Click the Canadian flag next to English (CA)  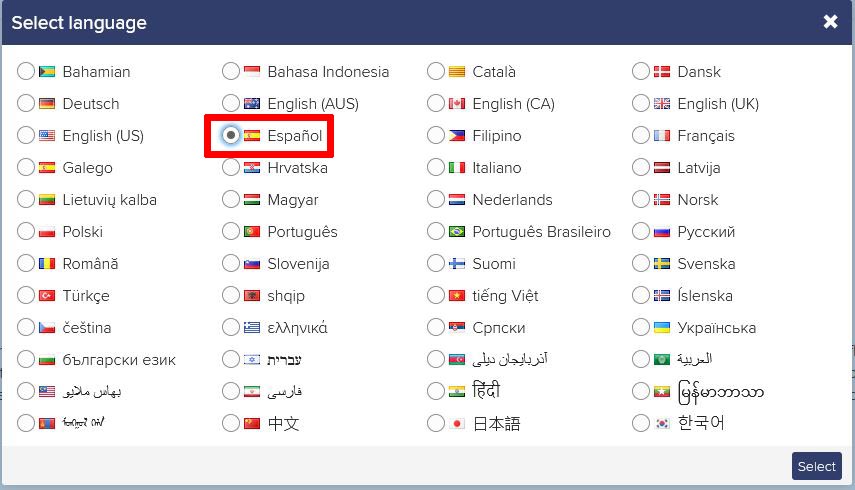click(458, 104)
